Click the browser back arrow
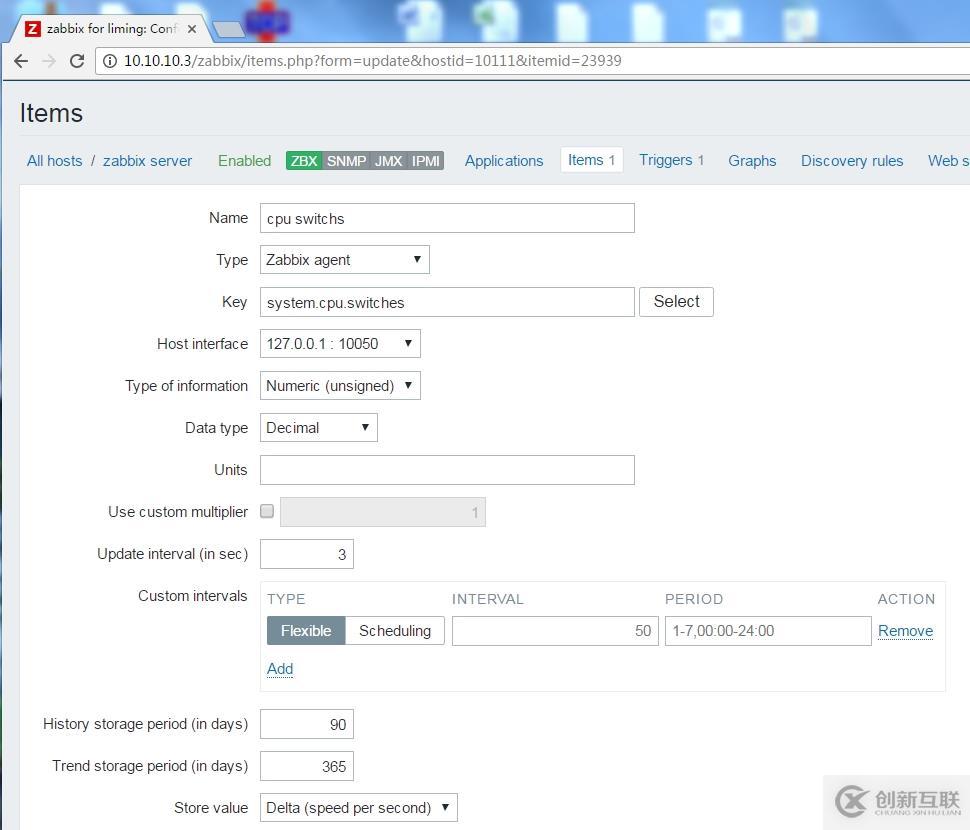This screenshot has width=970, height=830. (21, 61)
